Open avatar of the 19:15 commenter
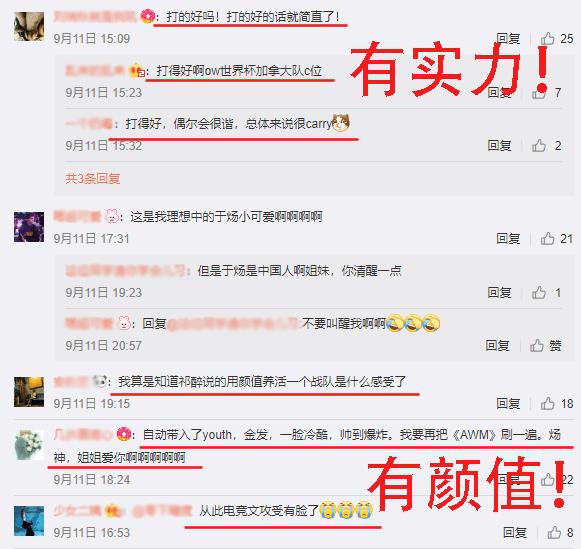The height and width of the screenshot is (549, 581). (29, 392)
